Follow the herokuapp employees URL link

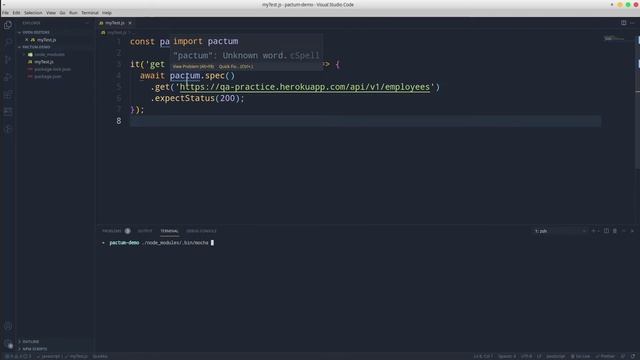coord(304,87)
